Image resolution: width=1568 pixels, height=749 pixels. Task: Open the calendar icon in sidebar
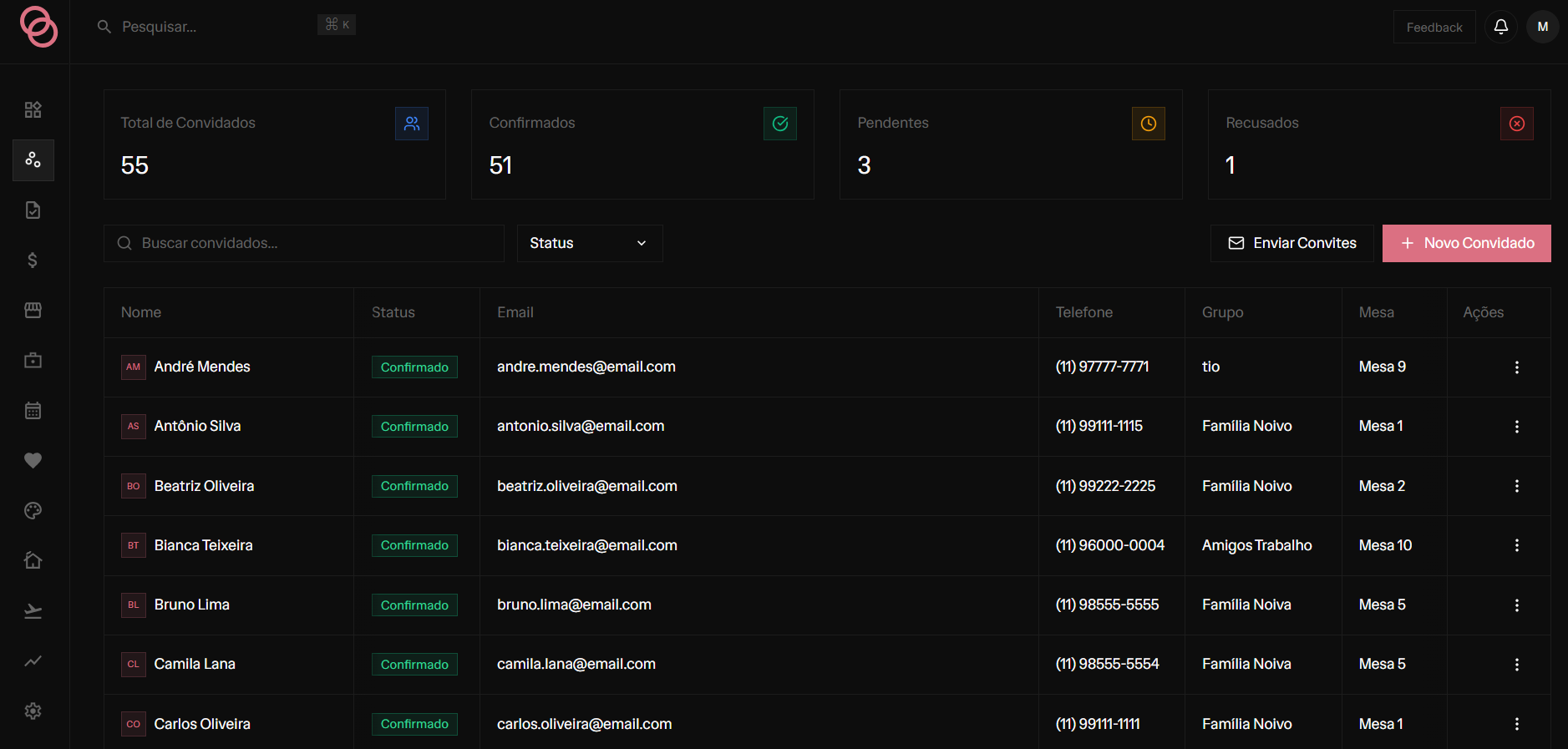33,411
